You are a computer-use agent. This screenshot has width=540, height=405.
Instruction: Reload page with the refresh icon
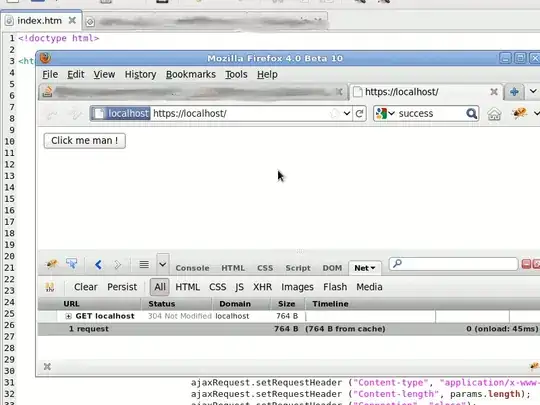click(x=359, y=113)
